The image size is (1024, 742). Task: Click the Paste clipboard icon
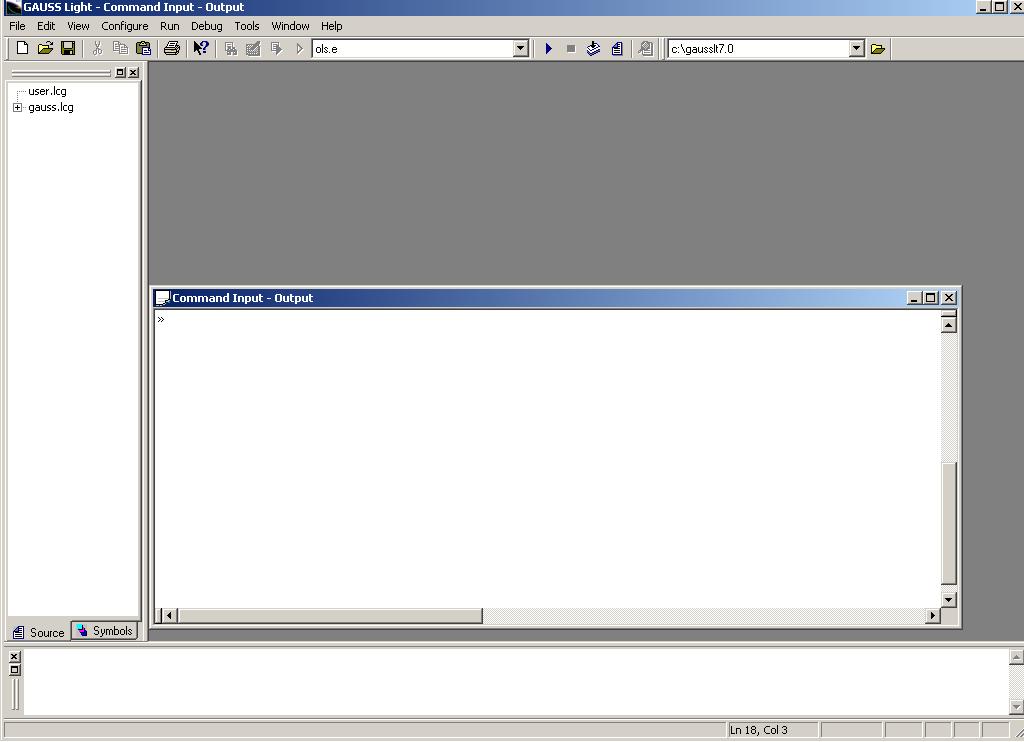coord(143,48)
